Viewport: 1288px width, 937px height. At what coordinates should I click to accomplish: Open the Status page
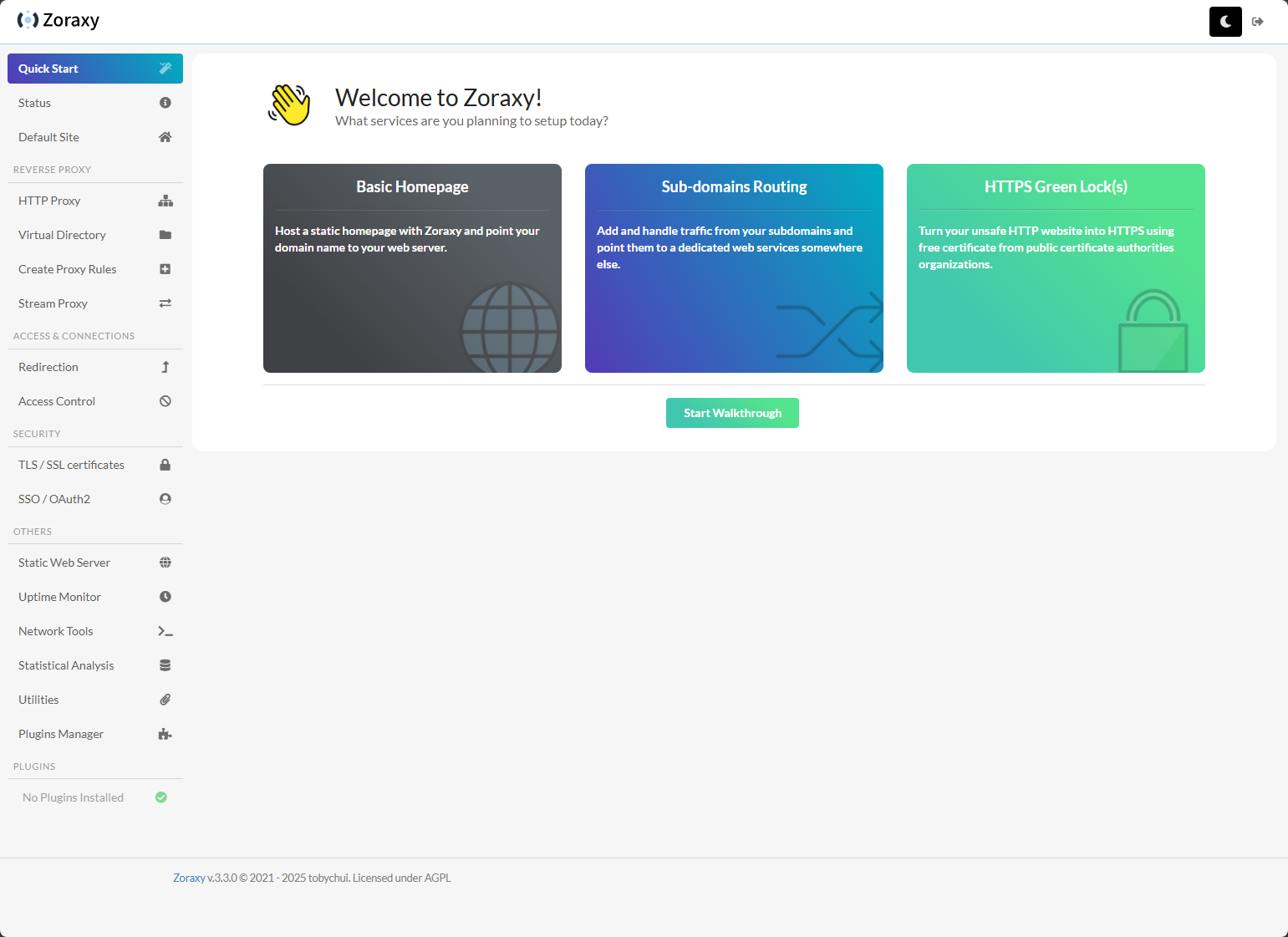(x=95, y=103)
